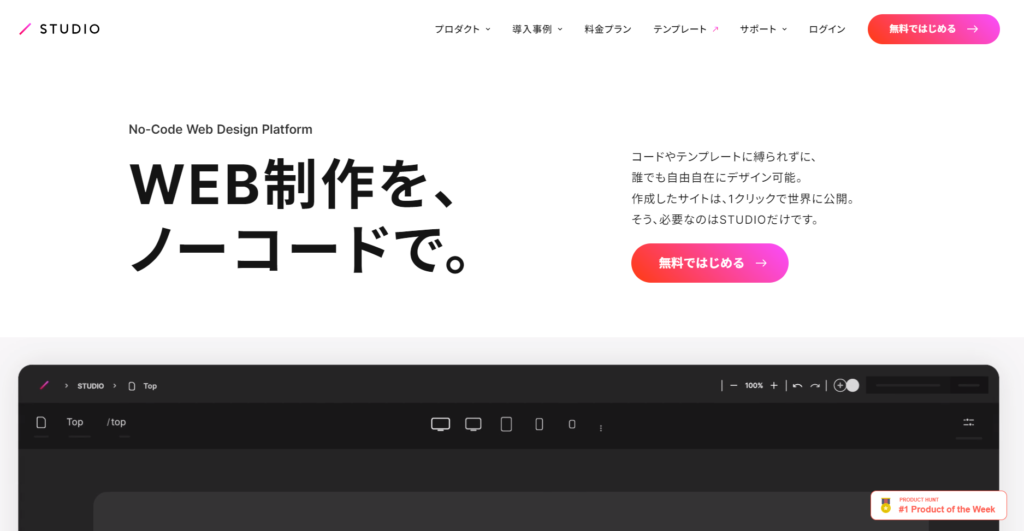Click the /top page path field
Image resolution: width=1024 pixels, height=531 pixels.
116,423
